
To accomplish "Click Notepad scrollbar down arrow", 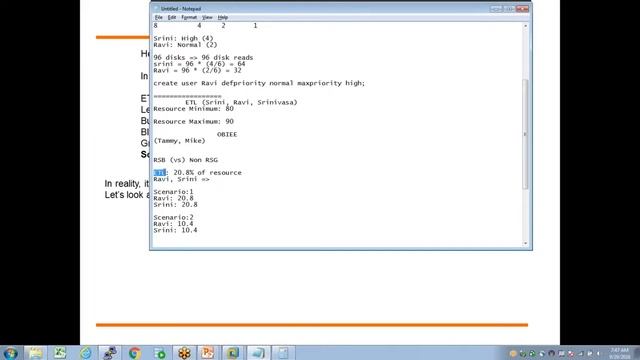I will (x=525, y=243).
